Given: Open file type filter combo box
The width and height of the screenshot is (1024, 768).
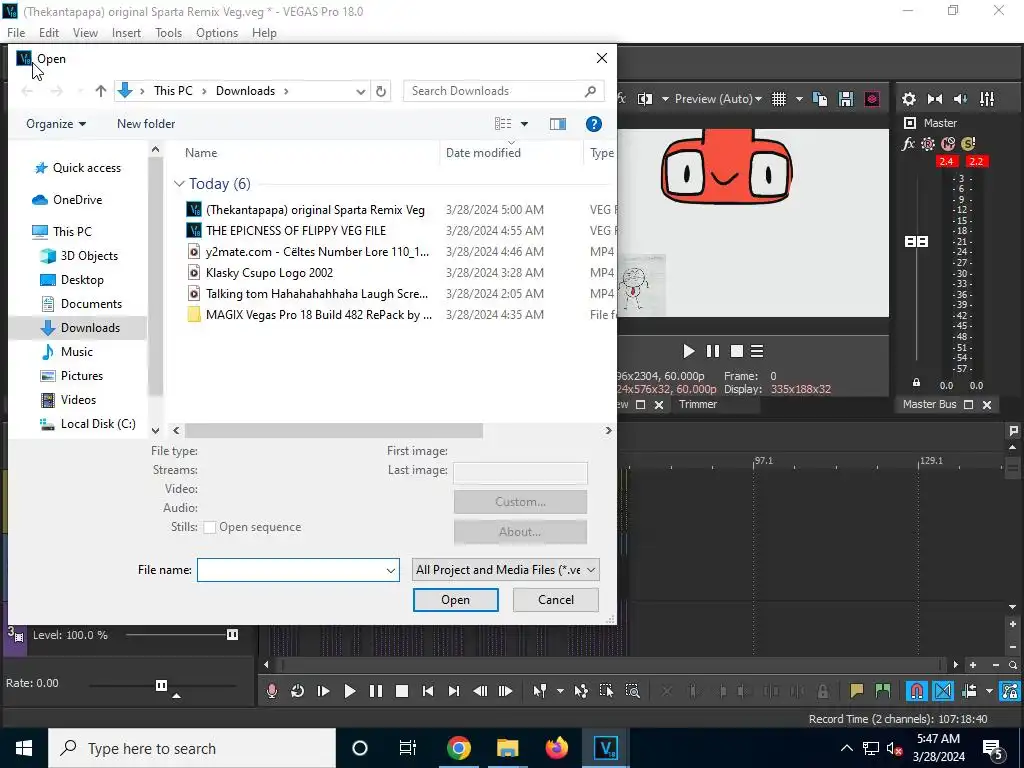Looking at the screenshot, I should [505, 569].
